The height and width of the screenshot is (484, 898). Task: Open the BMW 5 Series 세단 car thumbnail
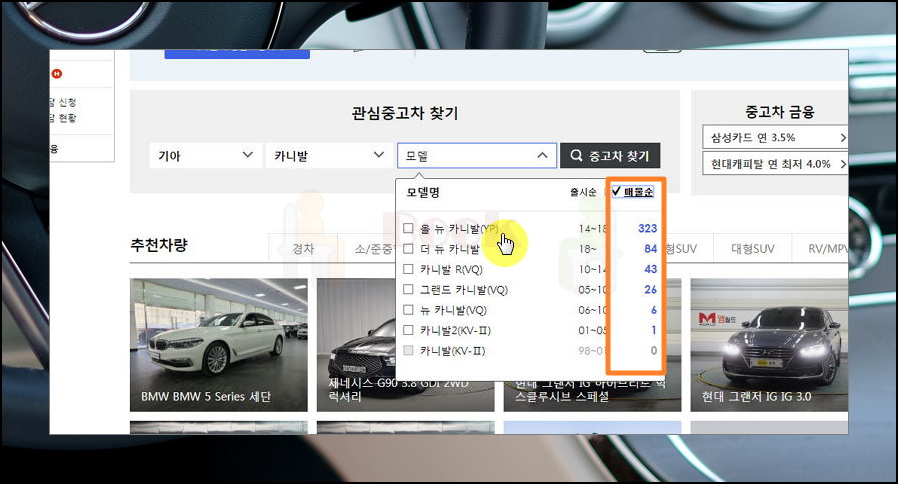click(219, 345)
